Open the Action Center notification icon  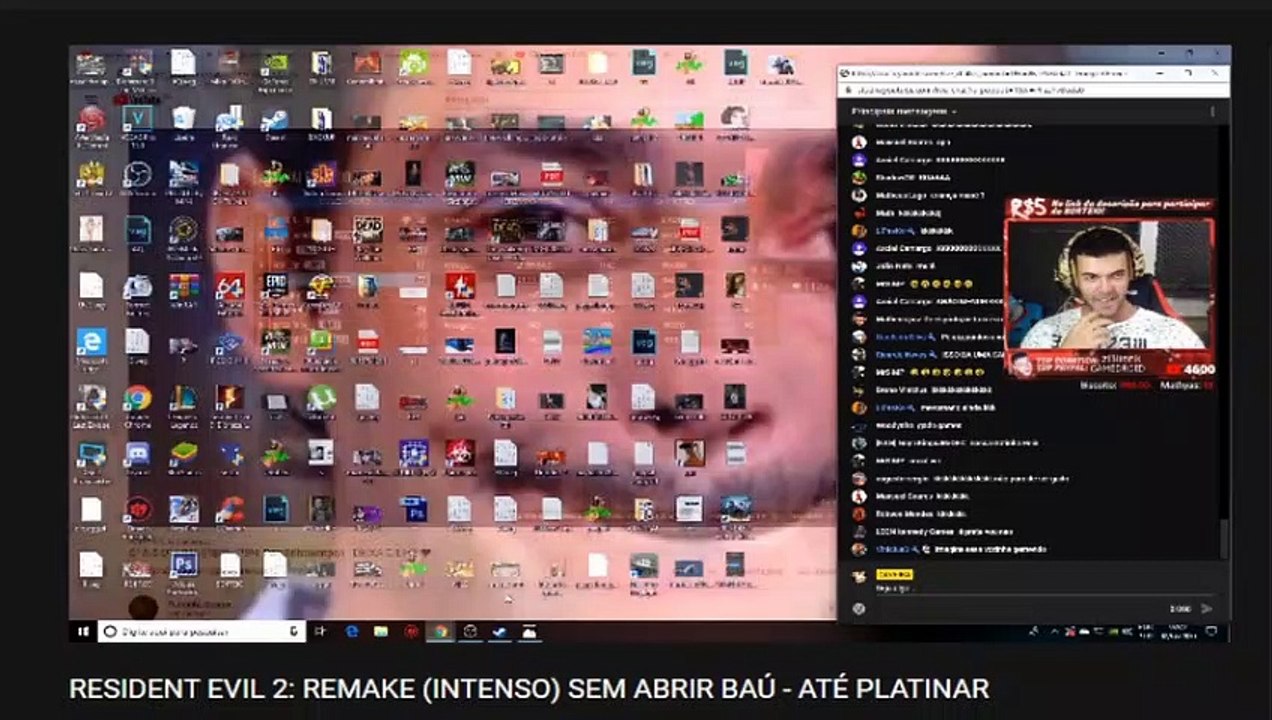point(1212,631)
